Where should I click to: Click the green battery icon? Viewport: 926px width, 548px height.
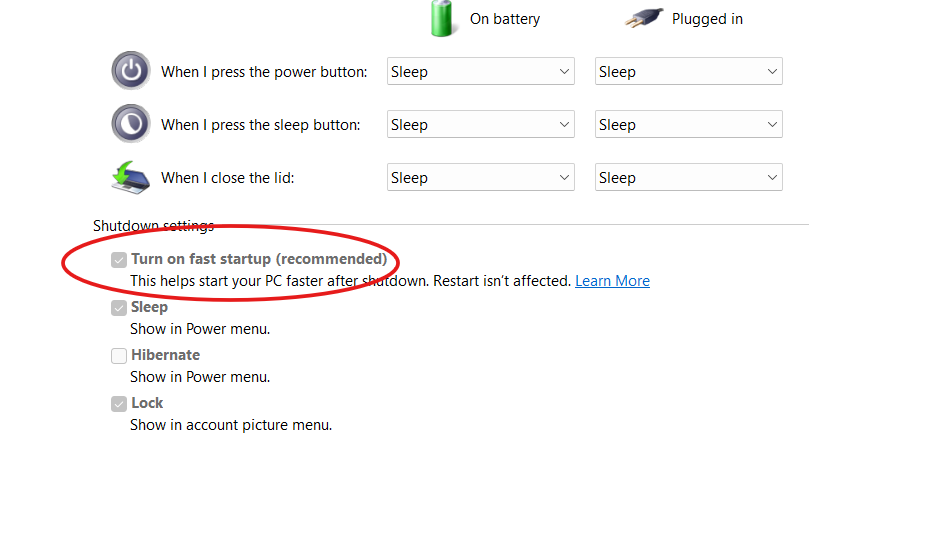(x=442, y=19)
